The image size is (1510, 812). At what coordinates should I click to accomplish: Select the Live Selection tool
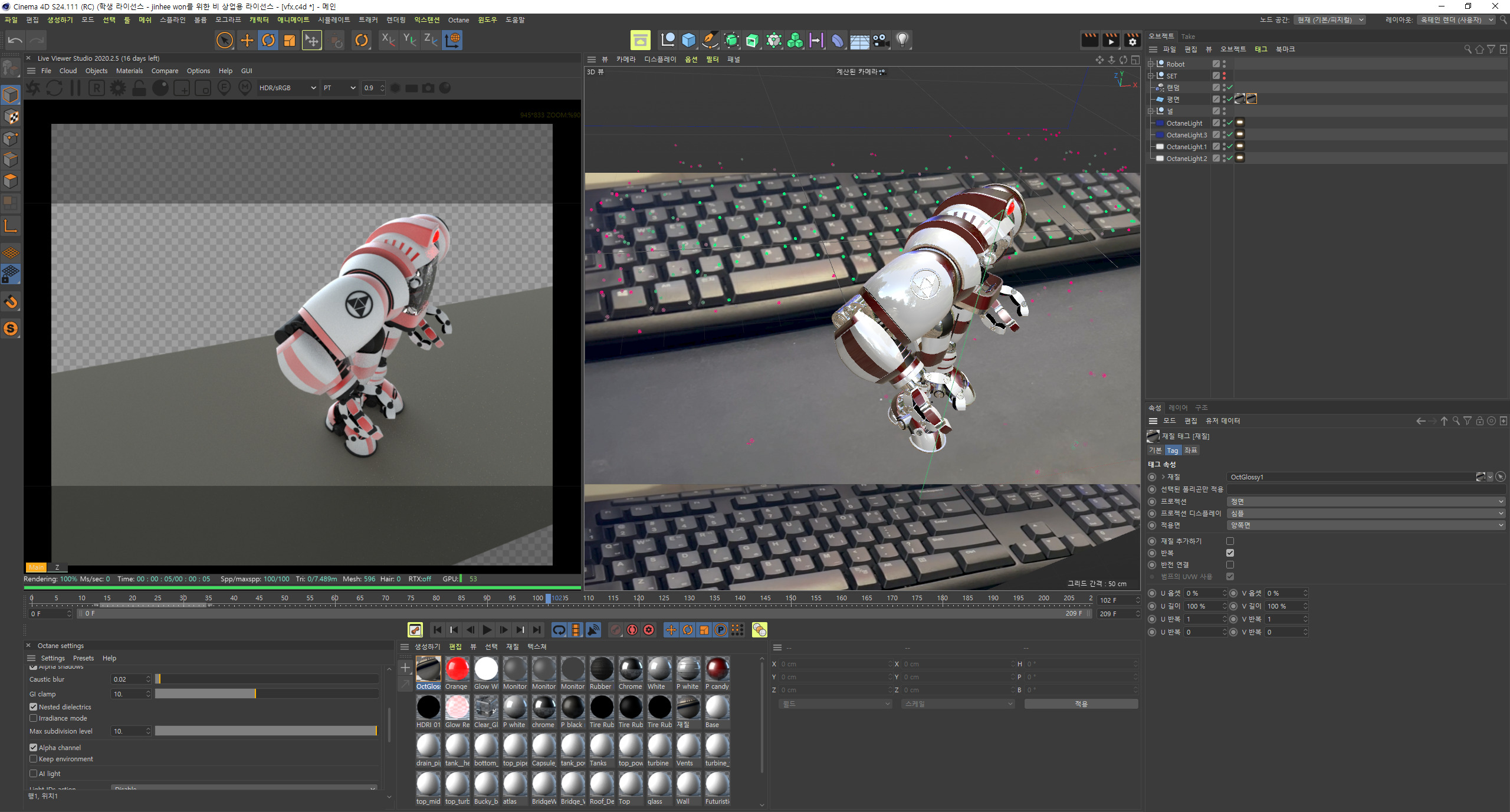225,40
